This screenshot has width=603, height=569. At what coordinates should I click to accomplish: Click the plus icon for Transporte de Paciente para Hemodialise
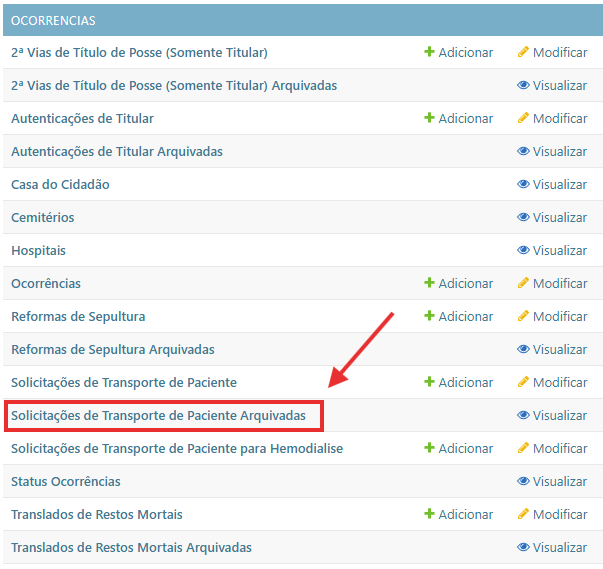[429, 448]
